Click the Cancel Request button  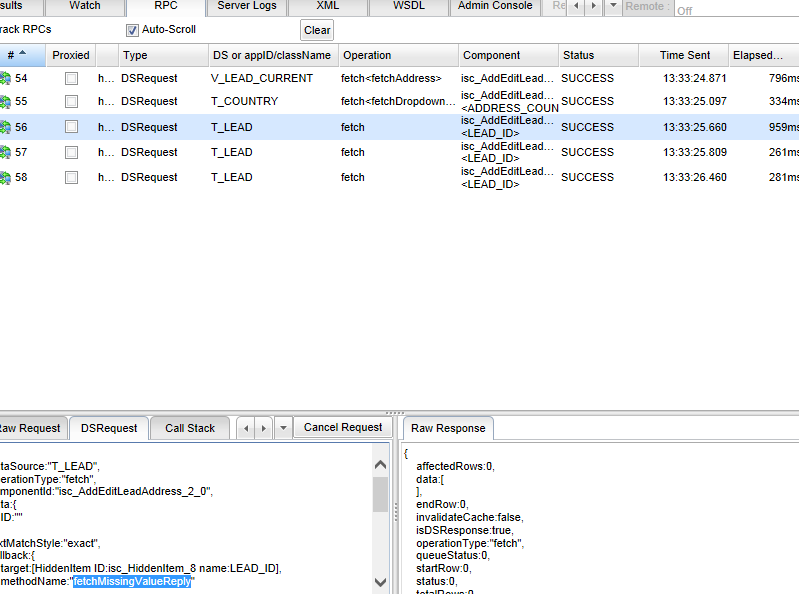tap(343, 428)
